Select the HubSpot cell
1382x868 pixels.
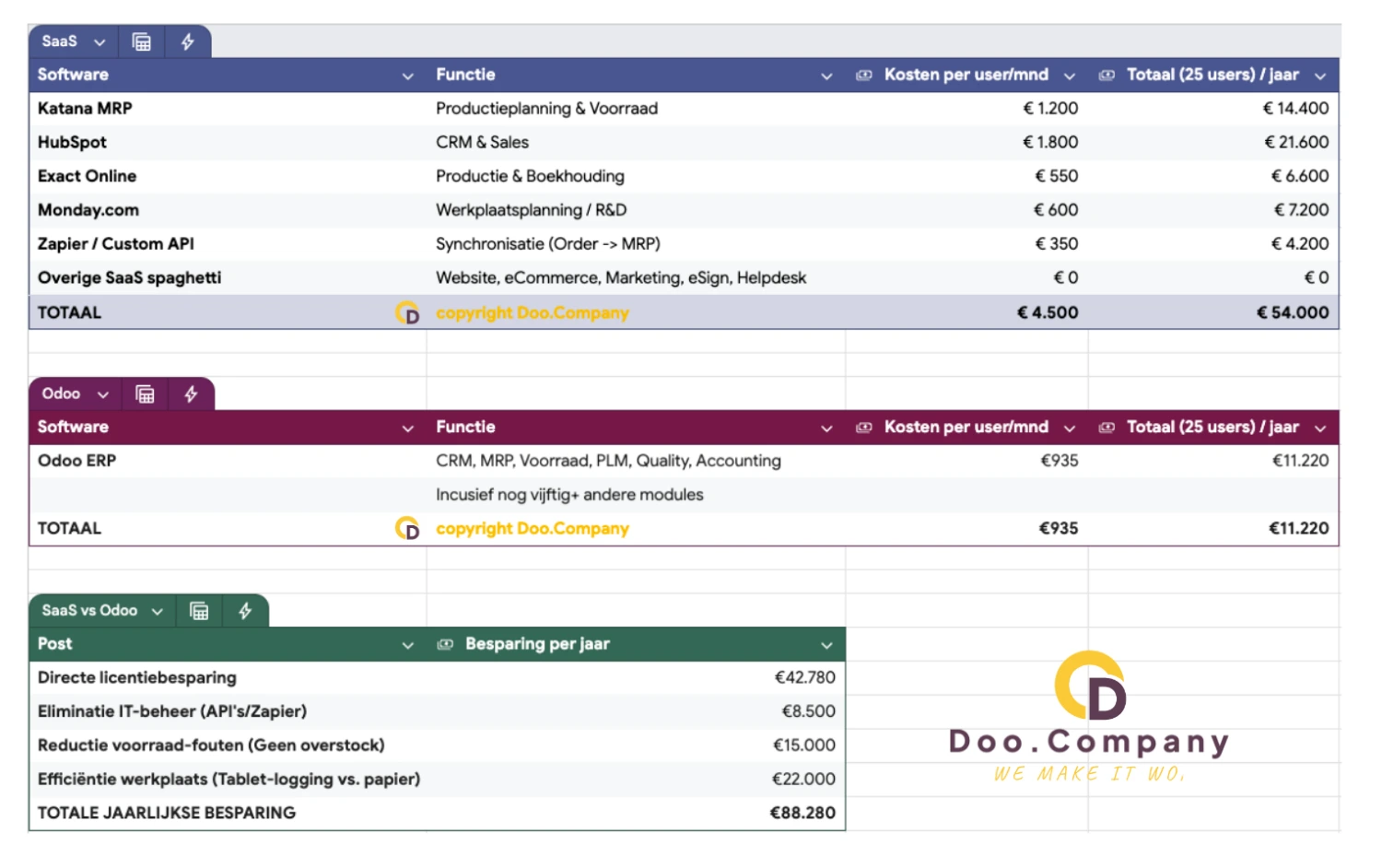pos(228,143)
